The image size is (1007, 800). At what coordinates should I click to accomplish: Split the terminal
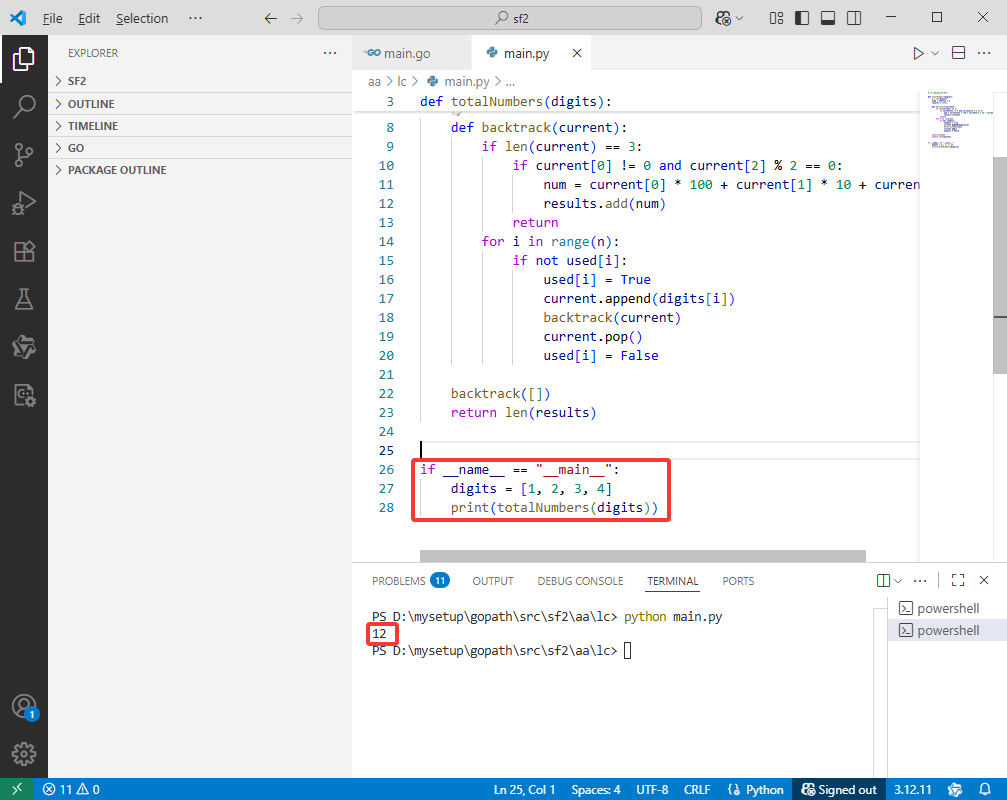coord(883,580)
